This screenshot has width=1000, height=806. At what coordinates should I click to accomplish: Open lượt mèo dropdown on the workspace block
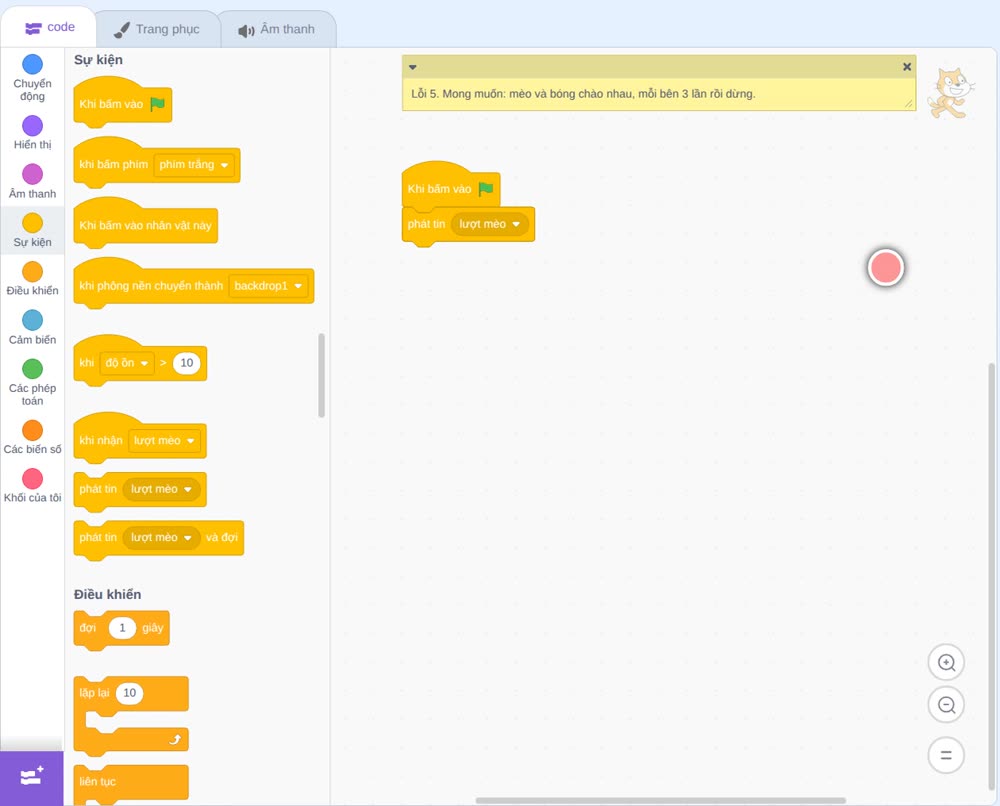[490, 224]
